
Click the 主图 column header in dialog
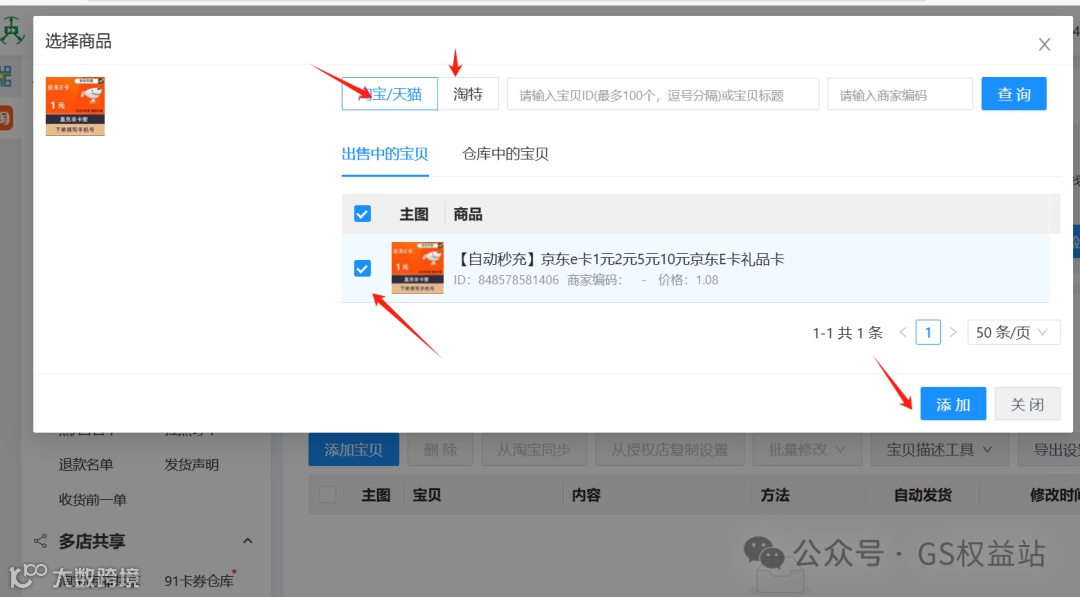click(x=414, y=214)
